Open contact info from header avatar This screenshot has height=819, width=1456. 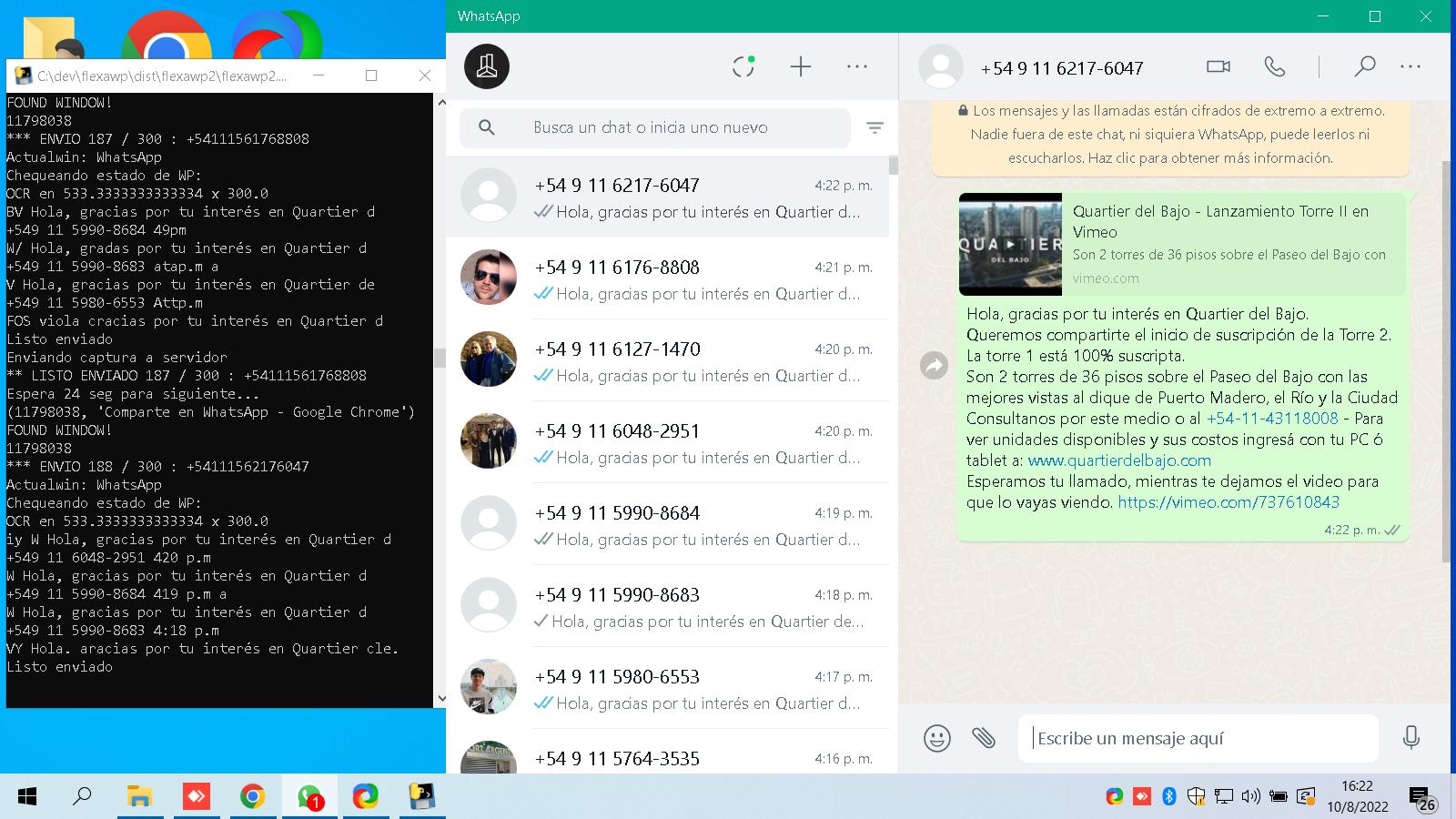[941, 67]
